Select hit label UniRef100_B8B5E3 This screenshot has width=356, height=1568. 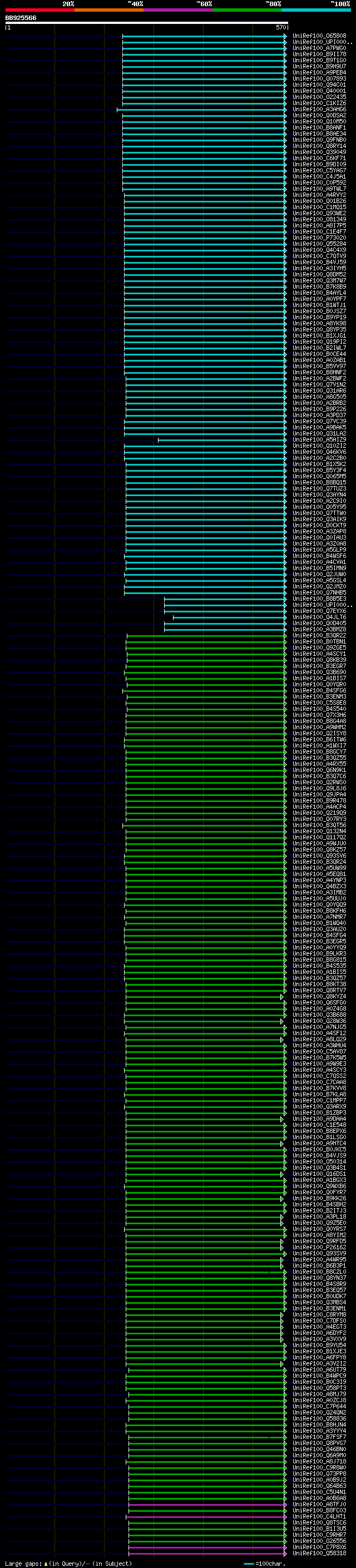click(x=319, y=599)
